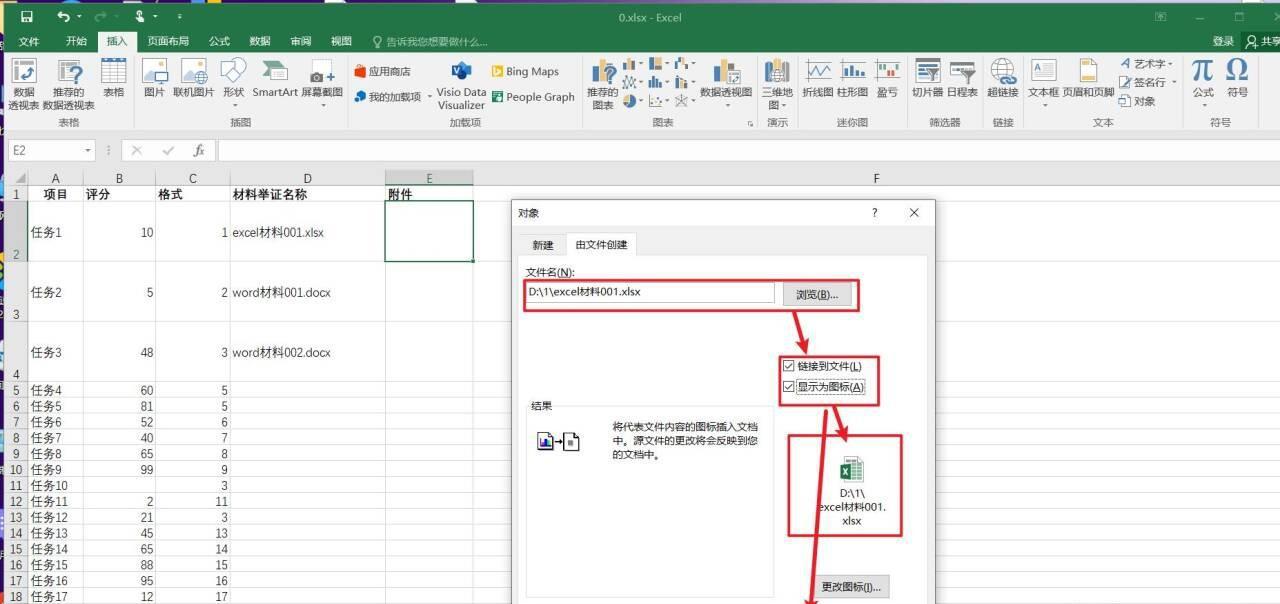This screenshot has height=604, width=1280.
Task: Insert a Bing Maps add-in
Action: (x=525, y=71)
